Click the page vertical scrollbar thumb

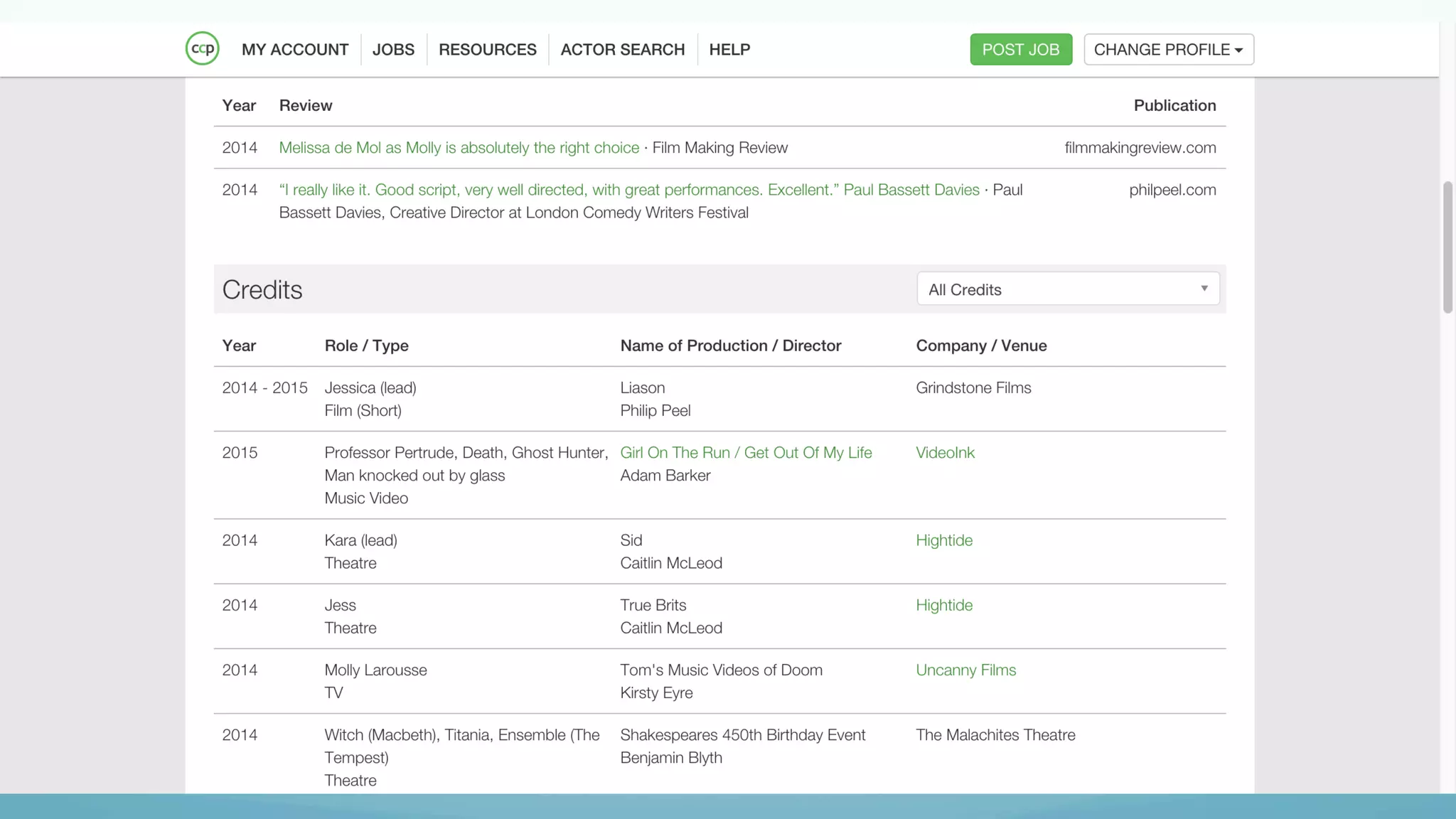point(1447,247)
